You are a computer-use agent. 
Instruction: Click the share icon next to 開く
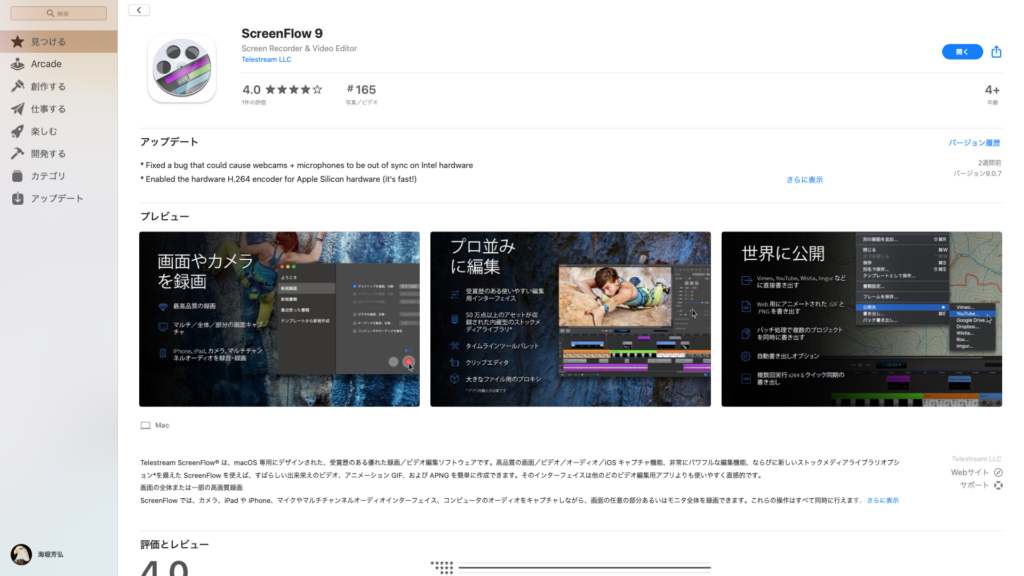[996, 51]
